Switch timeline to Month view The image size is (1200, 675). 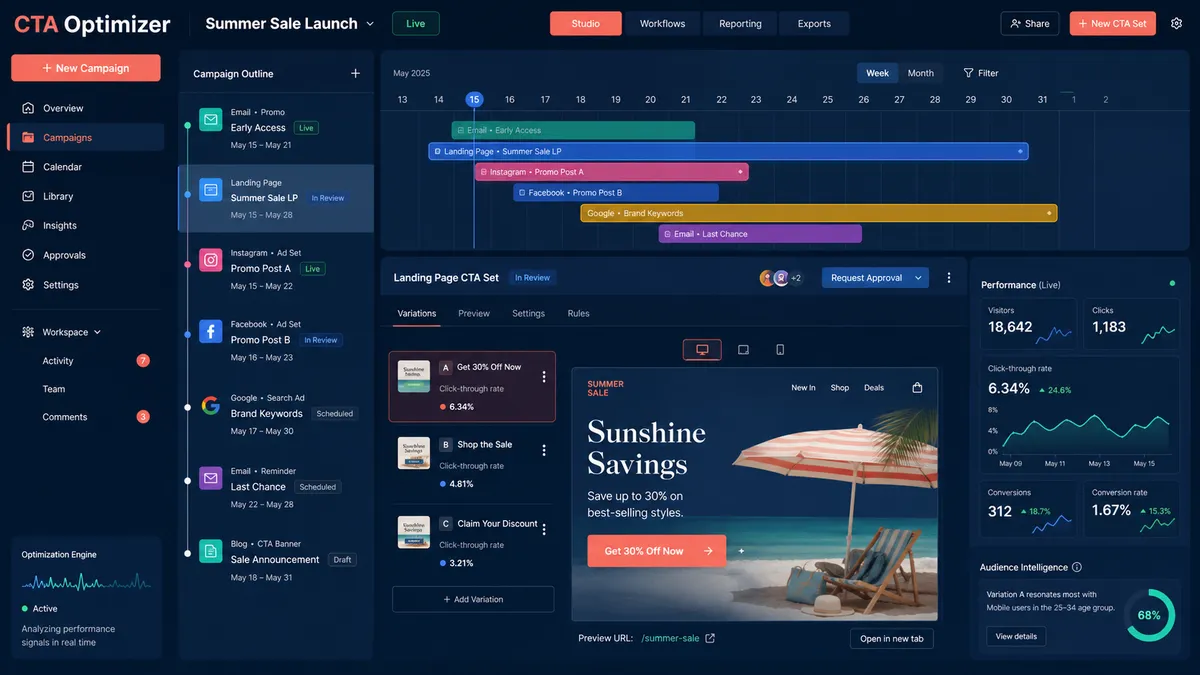[x=921, y=73]
